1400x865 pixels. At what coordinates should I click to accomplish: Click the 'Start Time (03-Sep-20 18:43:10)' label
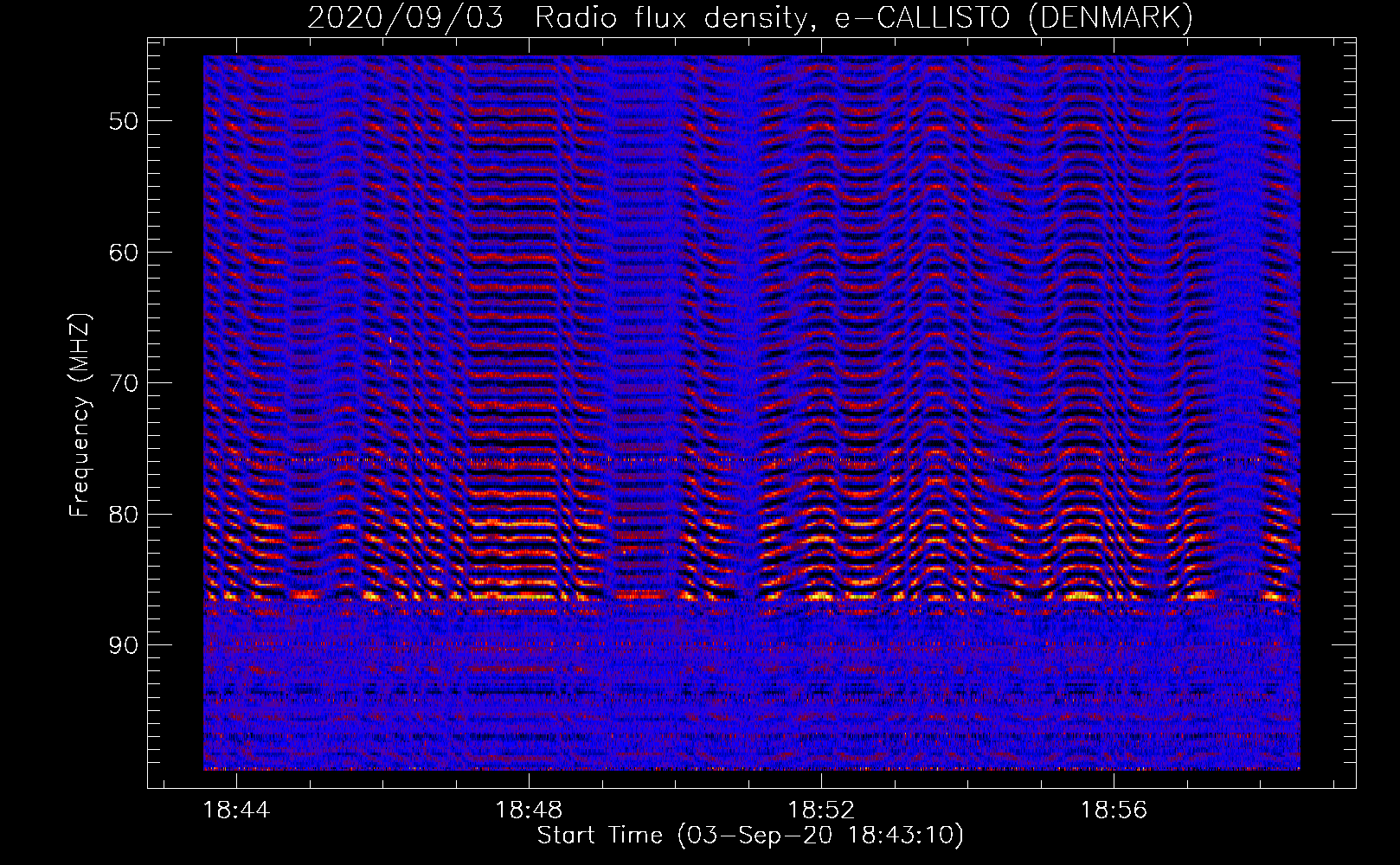point(750,836)
